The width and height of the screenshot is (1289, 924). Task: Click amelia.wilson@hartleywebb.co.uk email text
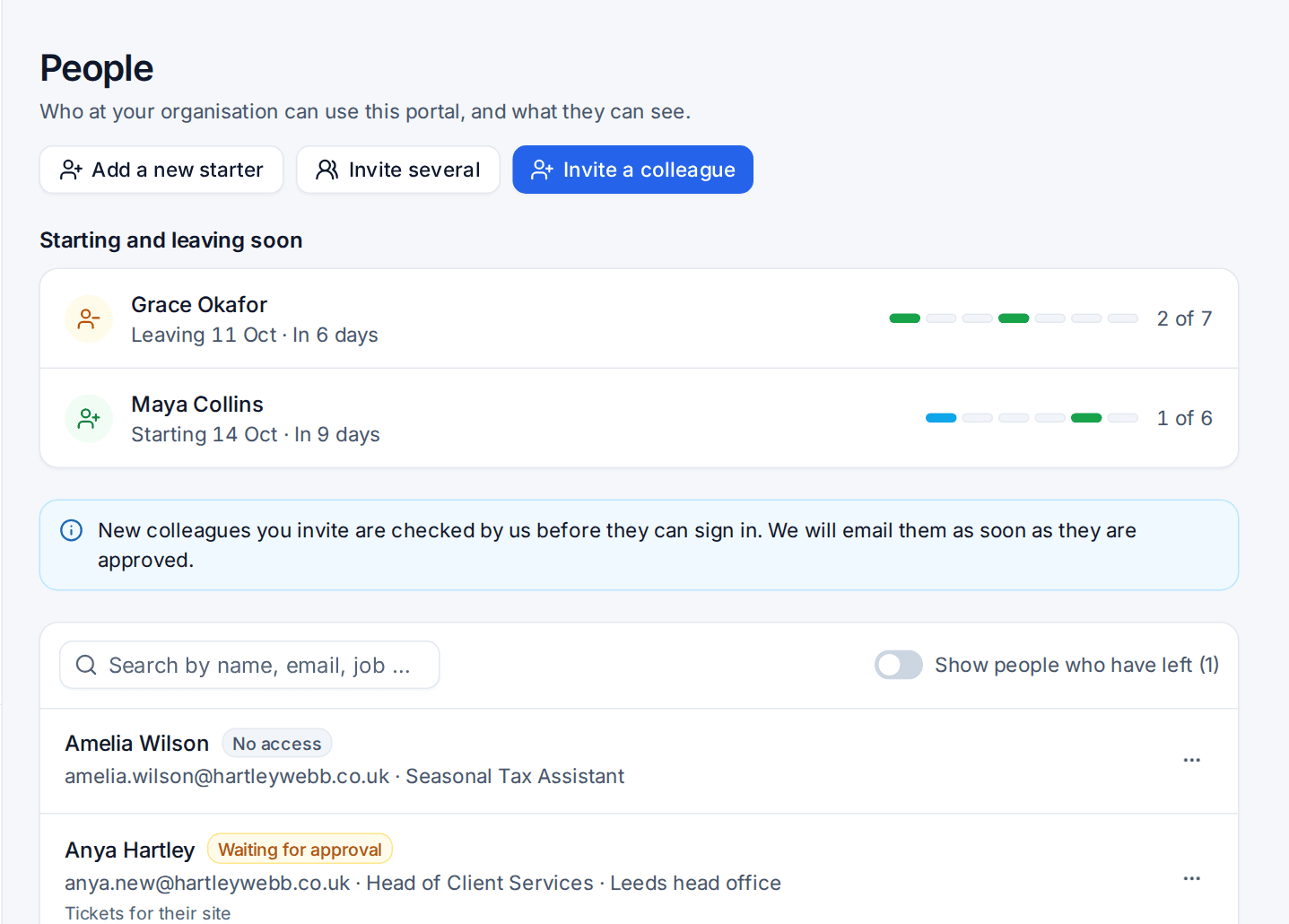(227, 777)
